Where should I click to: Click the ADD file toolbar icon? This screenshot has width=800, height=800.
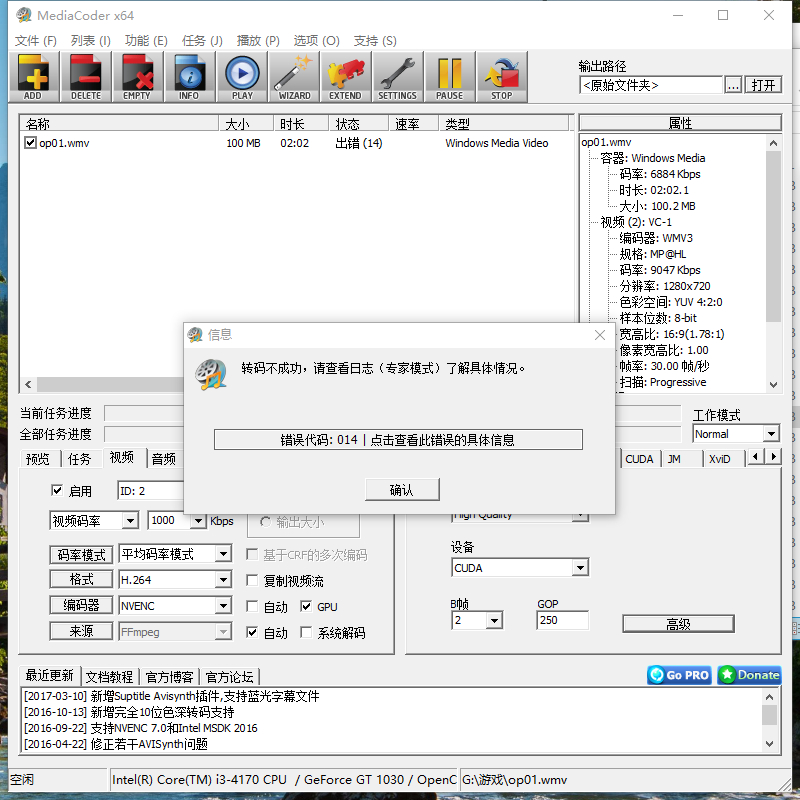pyautogui.click(x=34, y=77)
